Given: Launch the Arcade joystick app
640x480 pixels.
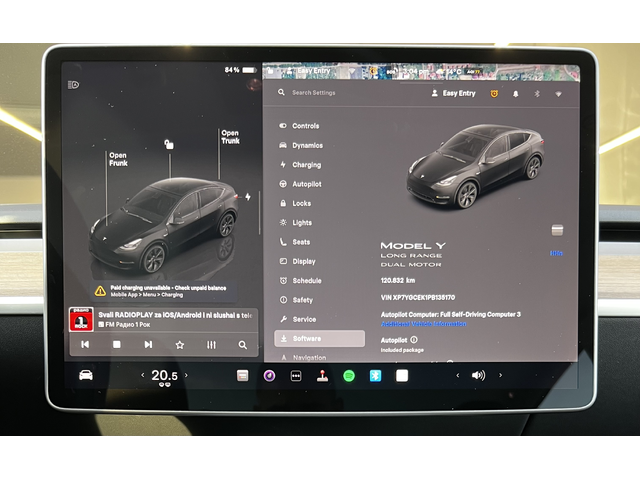Looking at the screenshot, I should (x=322, y=376).
